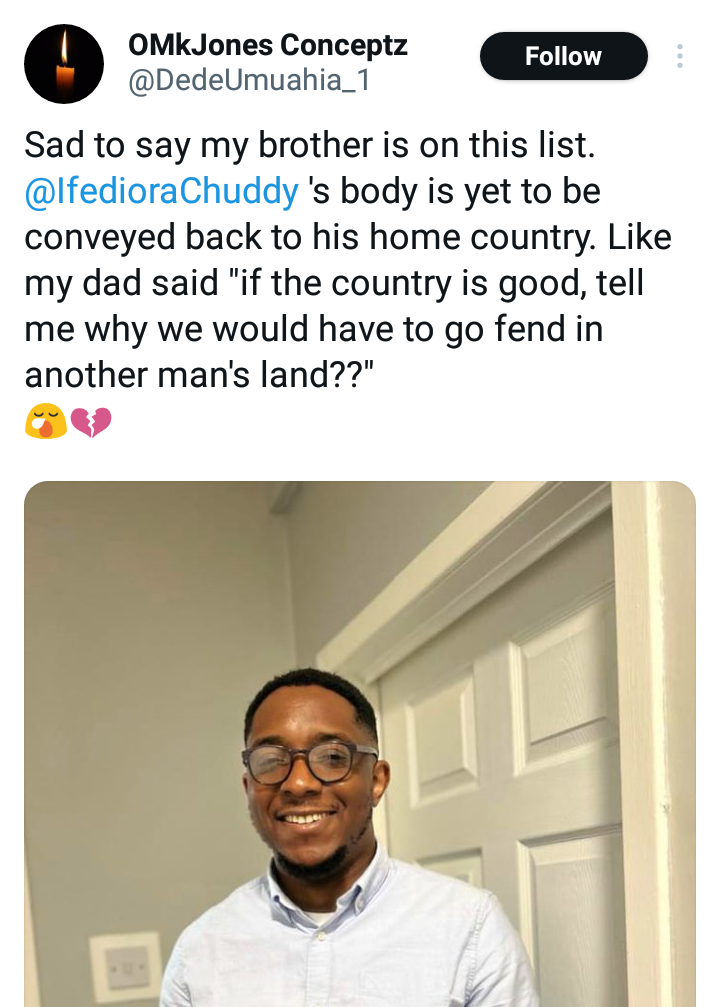This screenshot has width=713, height=1007.
Task: Click the @DedeUmuahia_1 handle
Action: click(x=249, y=81)
